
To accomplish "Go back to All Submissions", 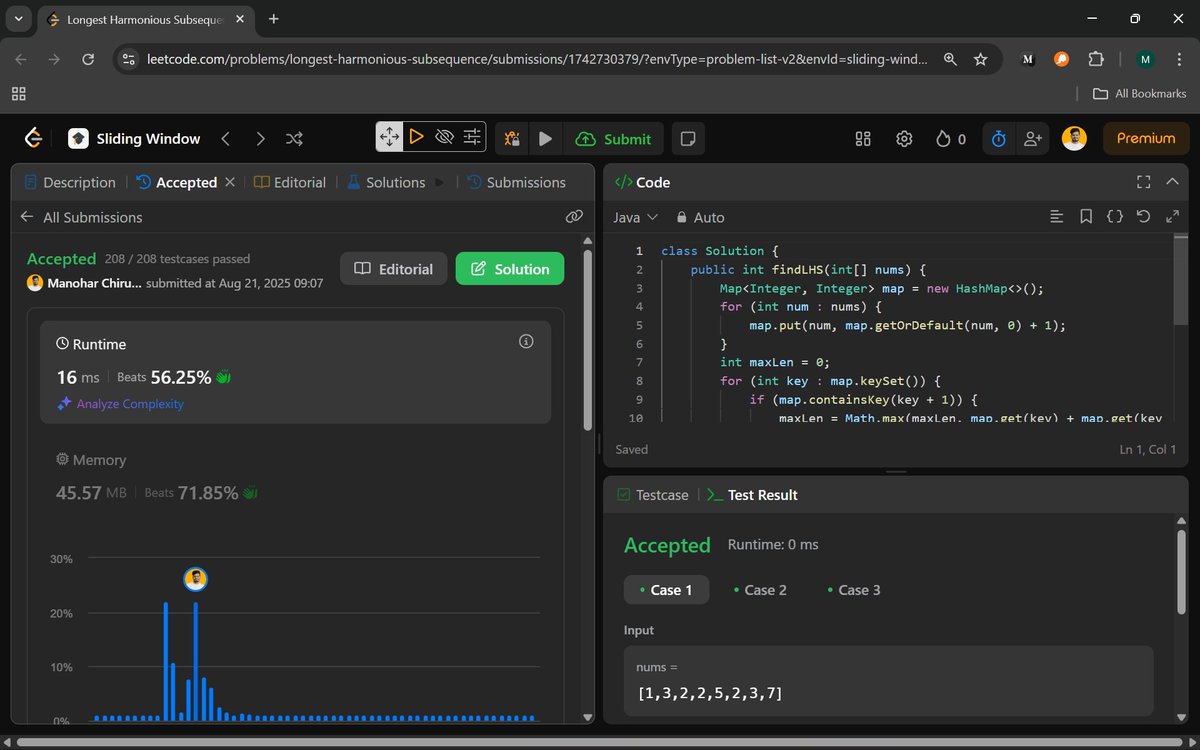I will [x=81, y=217].
